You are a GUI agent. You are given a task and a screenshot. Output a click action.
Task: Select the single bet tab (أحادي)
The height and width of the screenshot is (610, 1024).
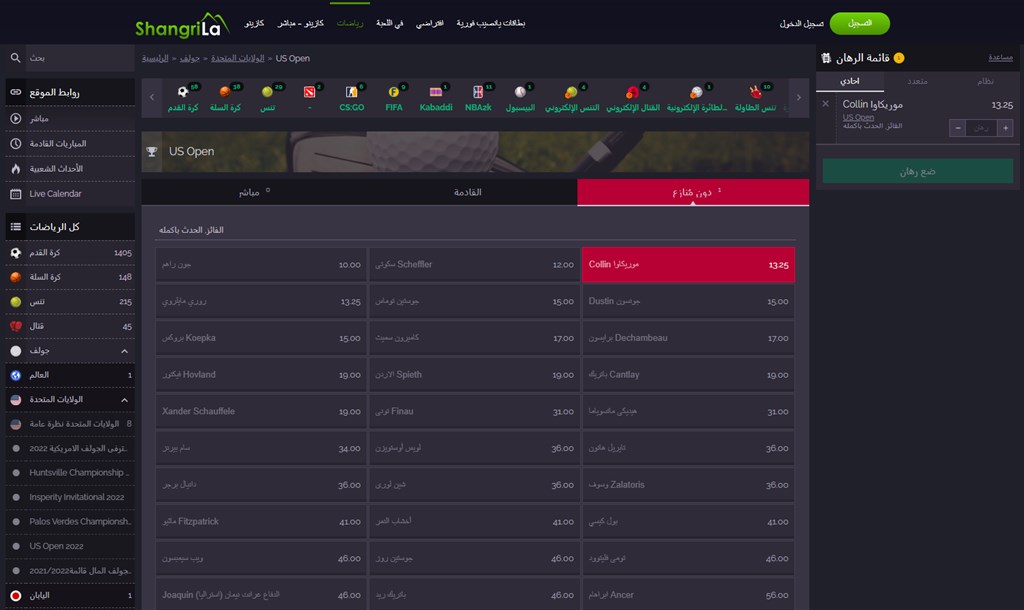tap(850, 81)
